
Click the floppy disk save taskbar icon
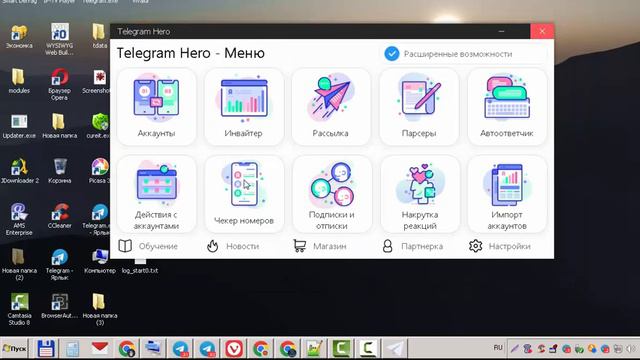46,349
